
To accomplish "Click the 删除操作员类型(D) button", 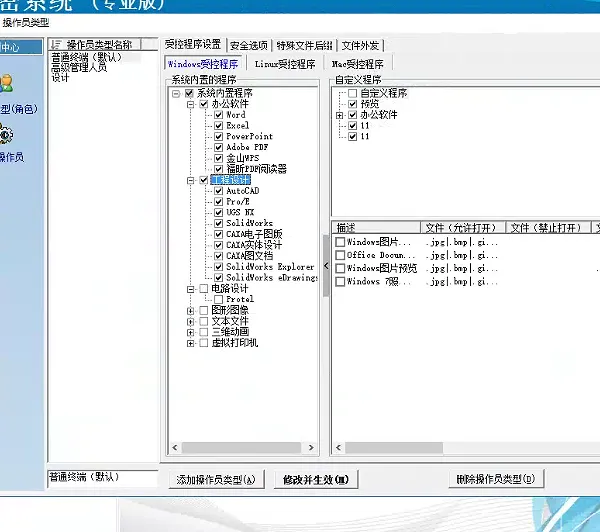I will 496,479.
